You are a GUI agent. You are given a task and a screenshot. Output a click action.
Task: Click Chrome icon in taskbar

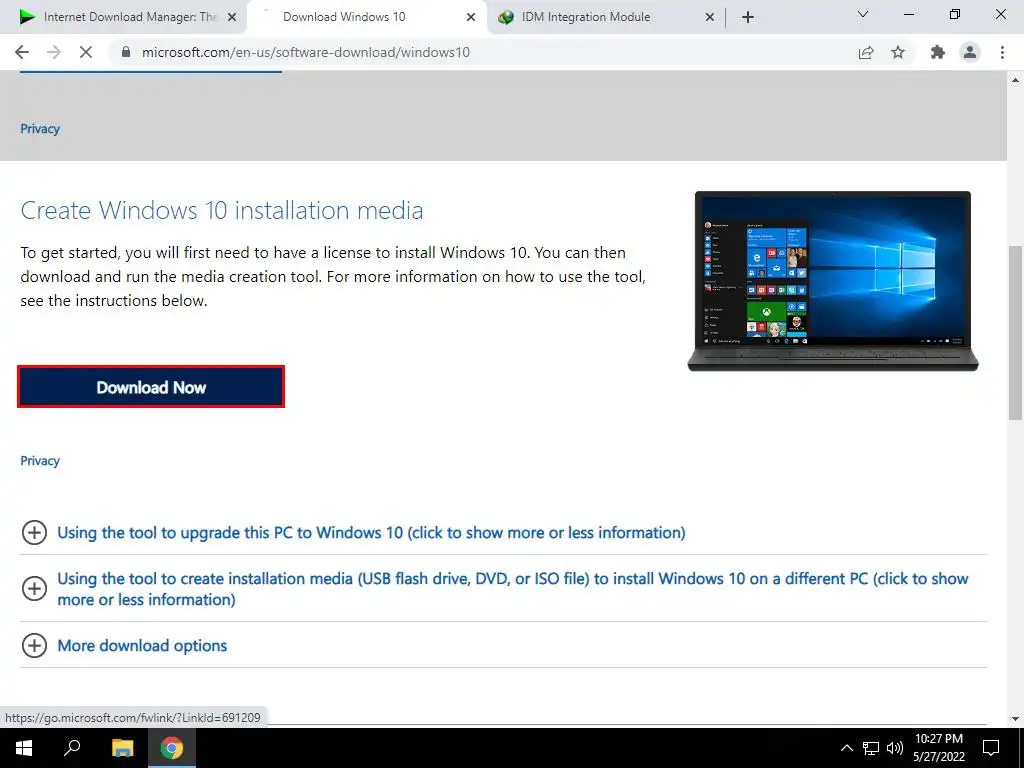coord(172,748)
